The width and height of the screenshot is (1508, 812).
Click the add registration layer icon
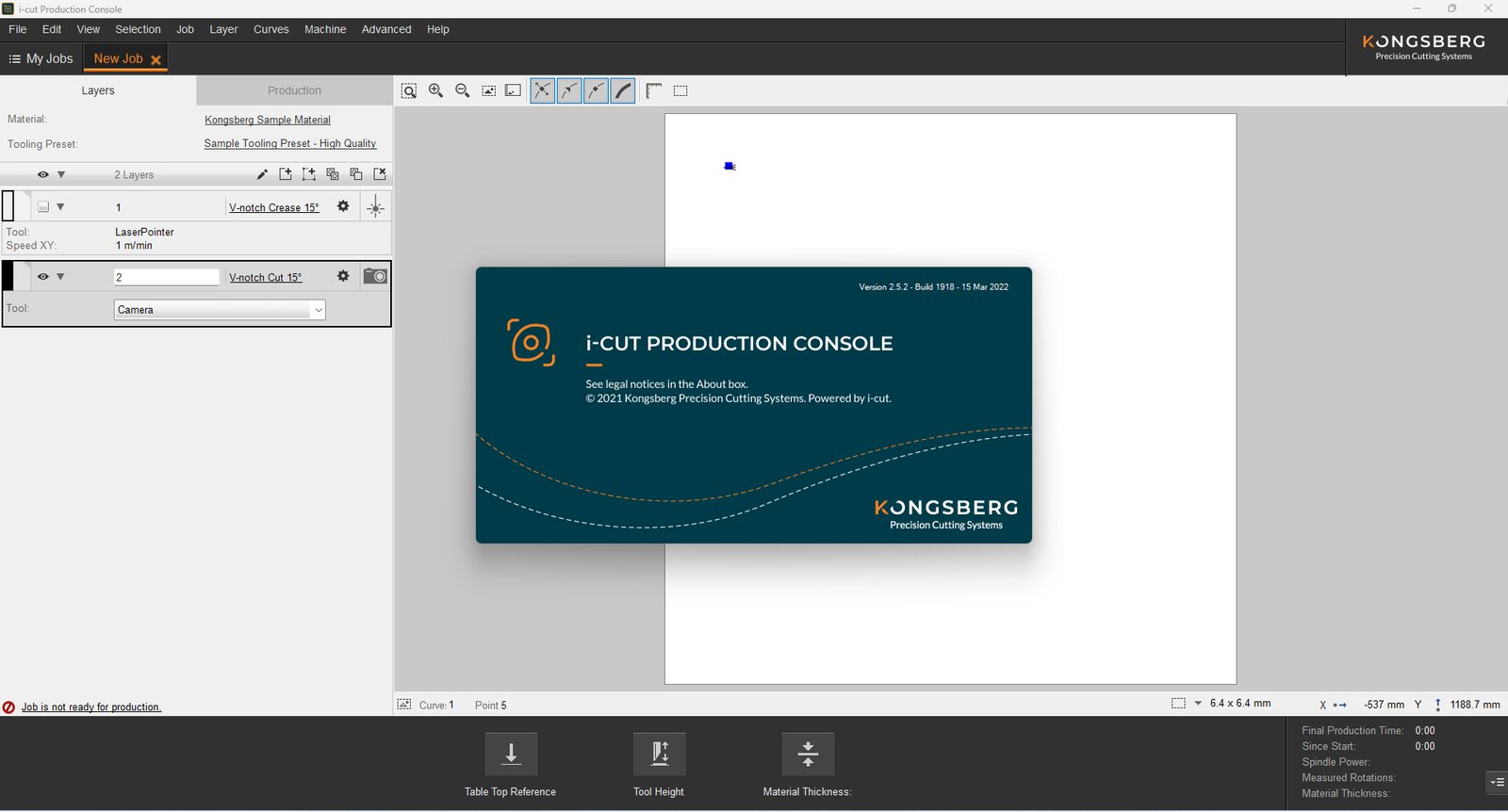(309, 174)
